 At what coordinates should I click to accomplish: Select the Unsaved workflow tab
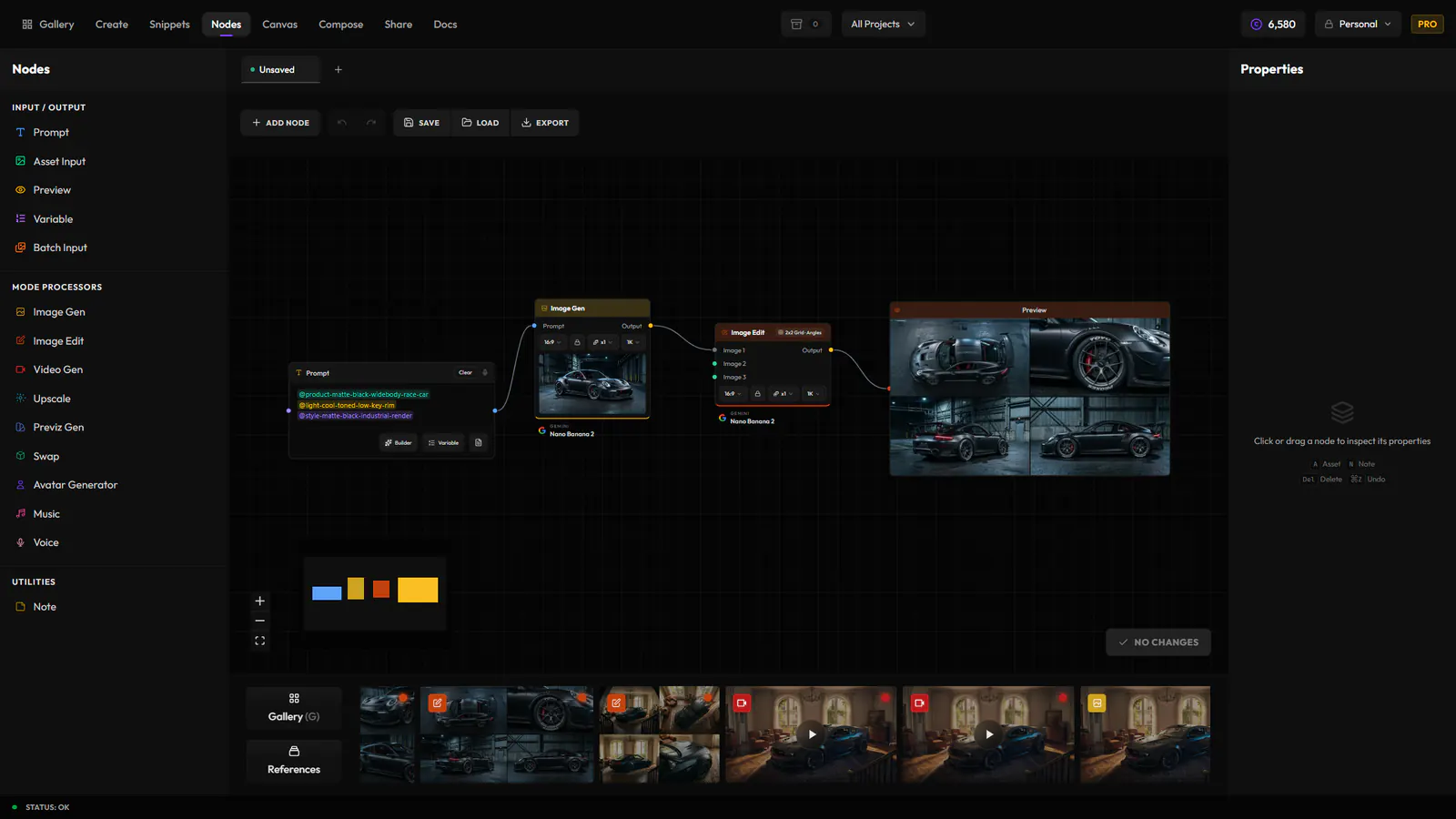pyautogui.click(x=280, y=70)
